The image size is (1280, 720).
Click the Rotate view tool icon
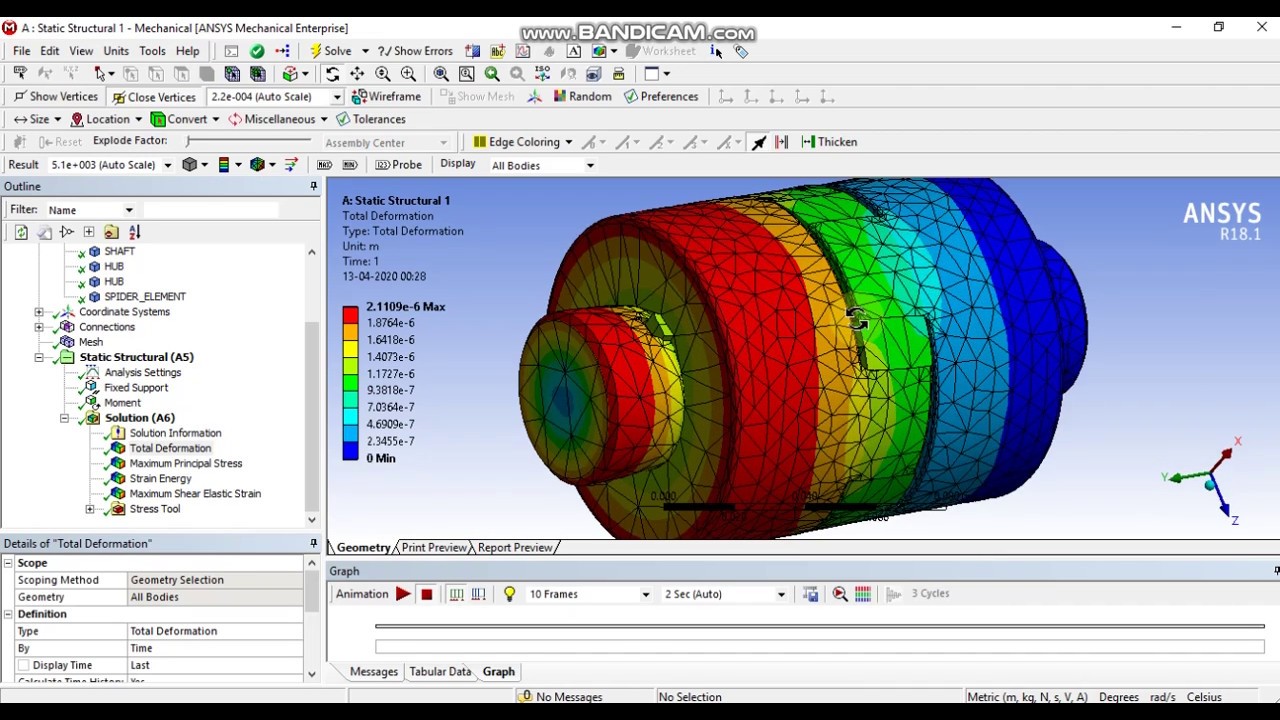pyautogui.click(x=332, y=74)
